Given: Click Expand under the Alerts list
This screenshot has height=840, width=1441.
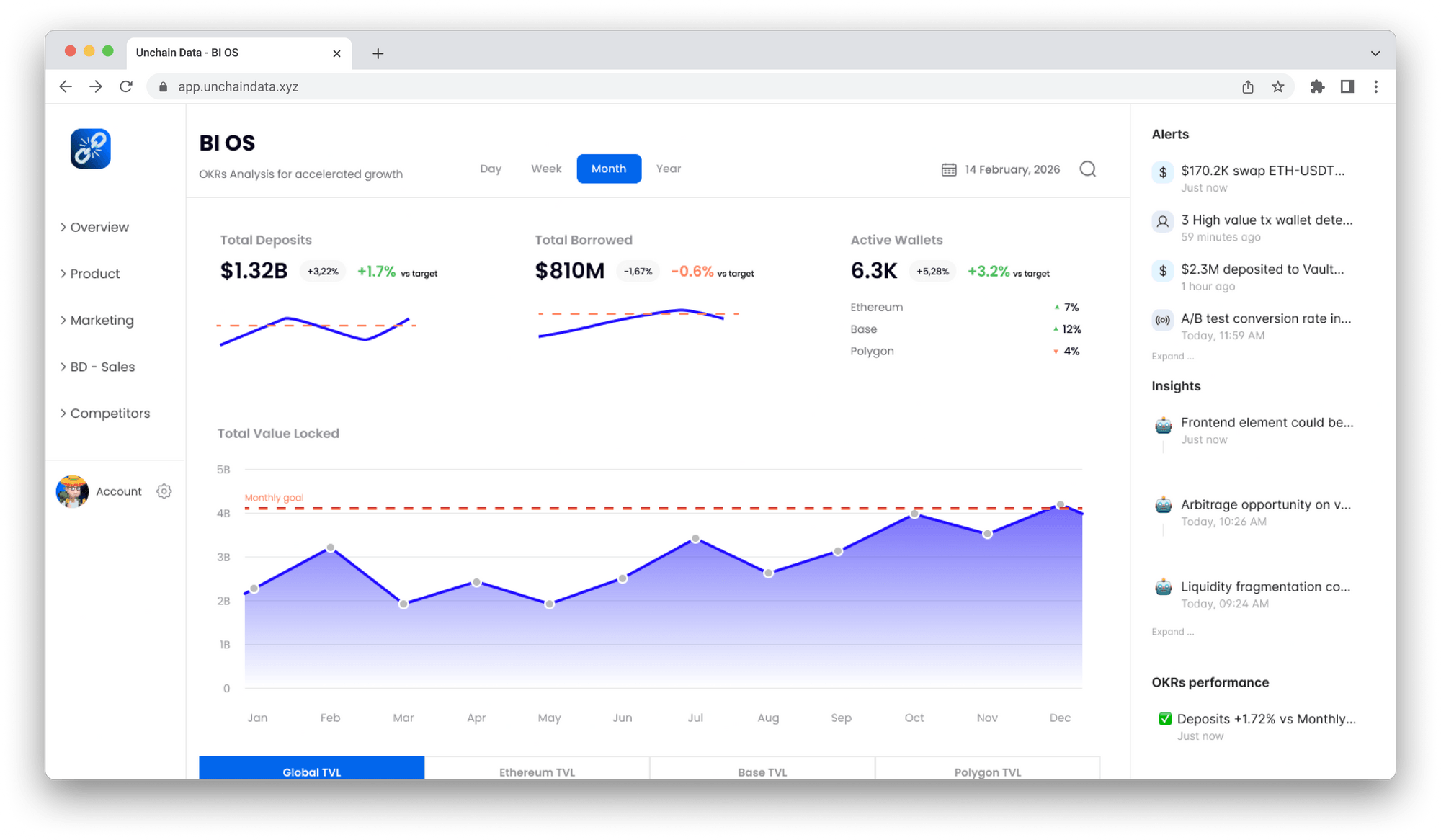Looking at the screenshot, I should coord(1172,356).
